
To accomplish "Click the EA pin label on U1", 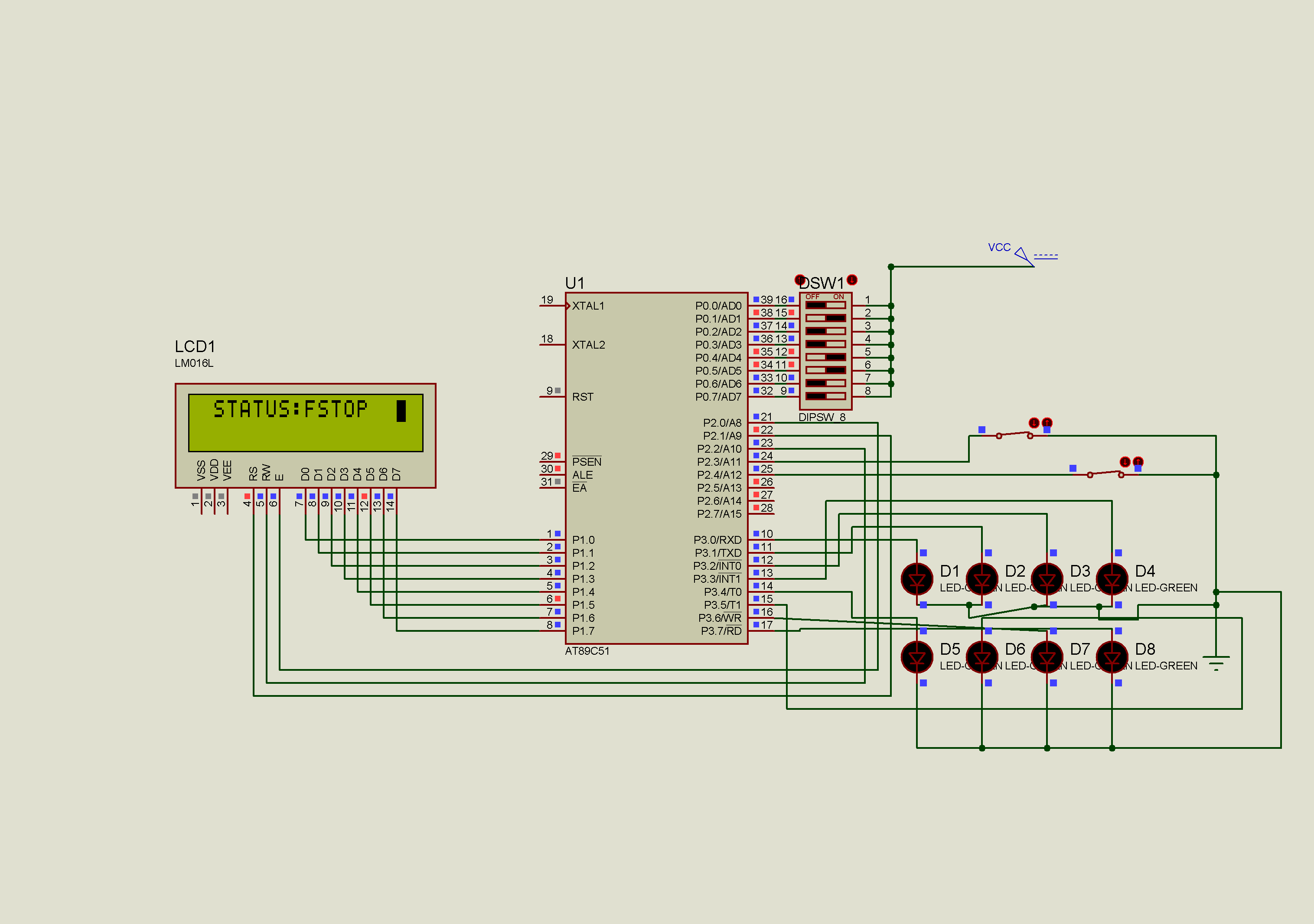I will 579,488.
